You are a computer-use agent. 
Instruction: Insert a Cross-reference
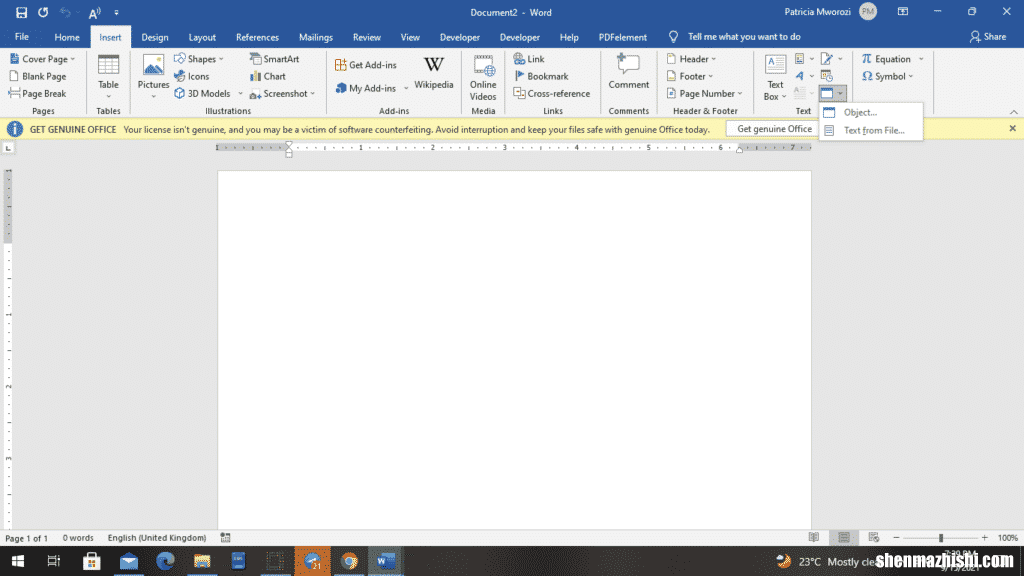point(552,93)
